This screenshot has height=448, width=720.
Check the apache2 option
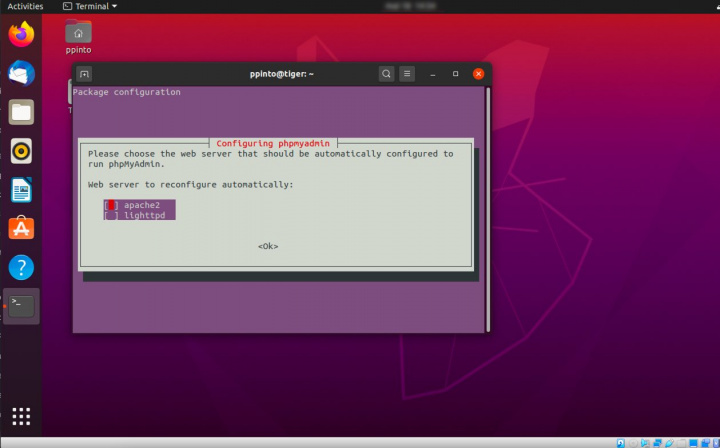pos(110,205)
